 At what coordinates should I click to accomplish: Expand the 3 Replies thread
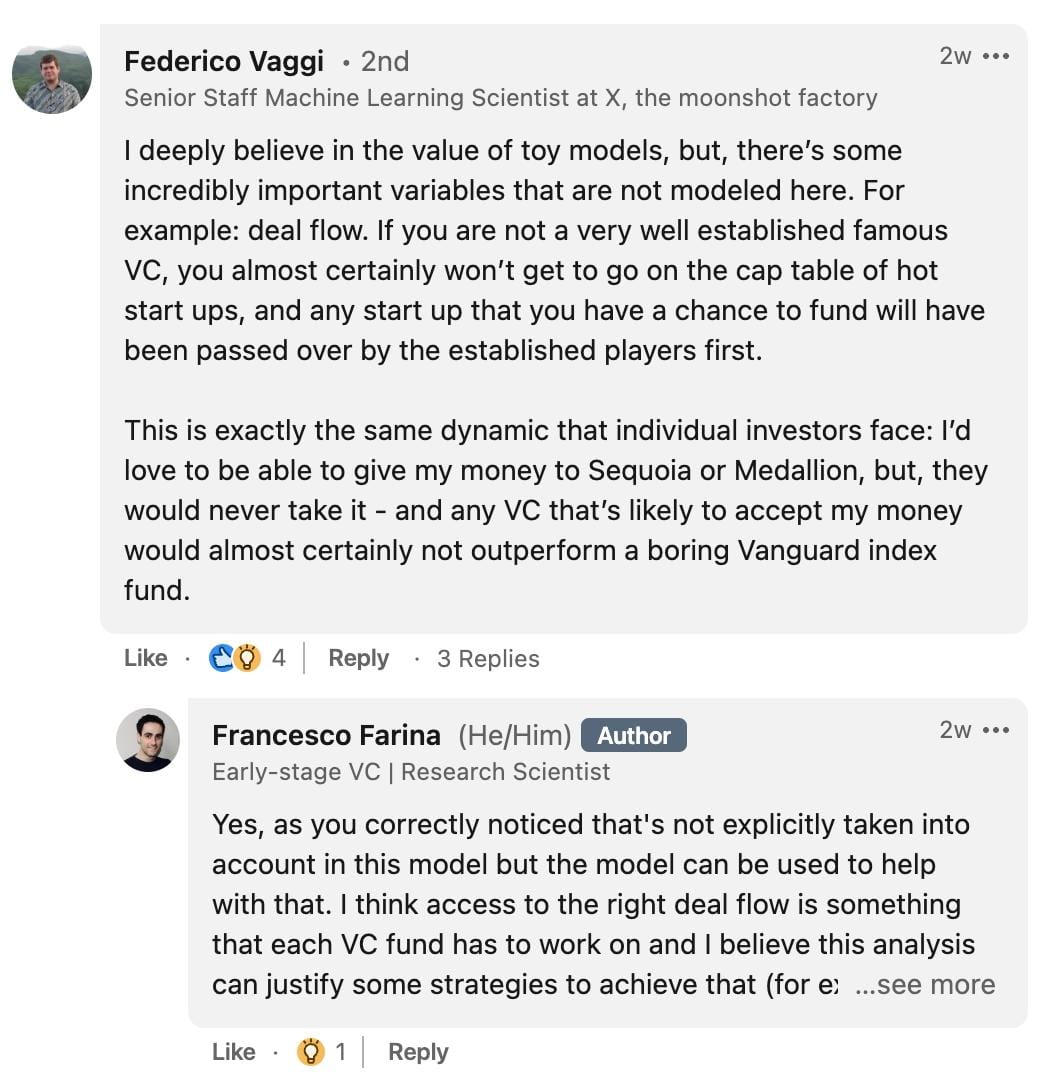click(x=488, y=659)
